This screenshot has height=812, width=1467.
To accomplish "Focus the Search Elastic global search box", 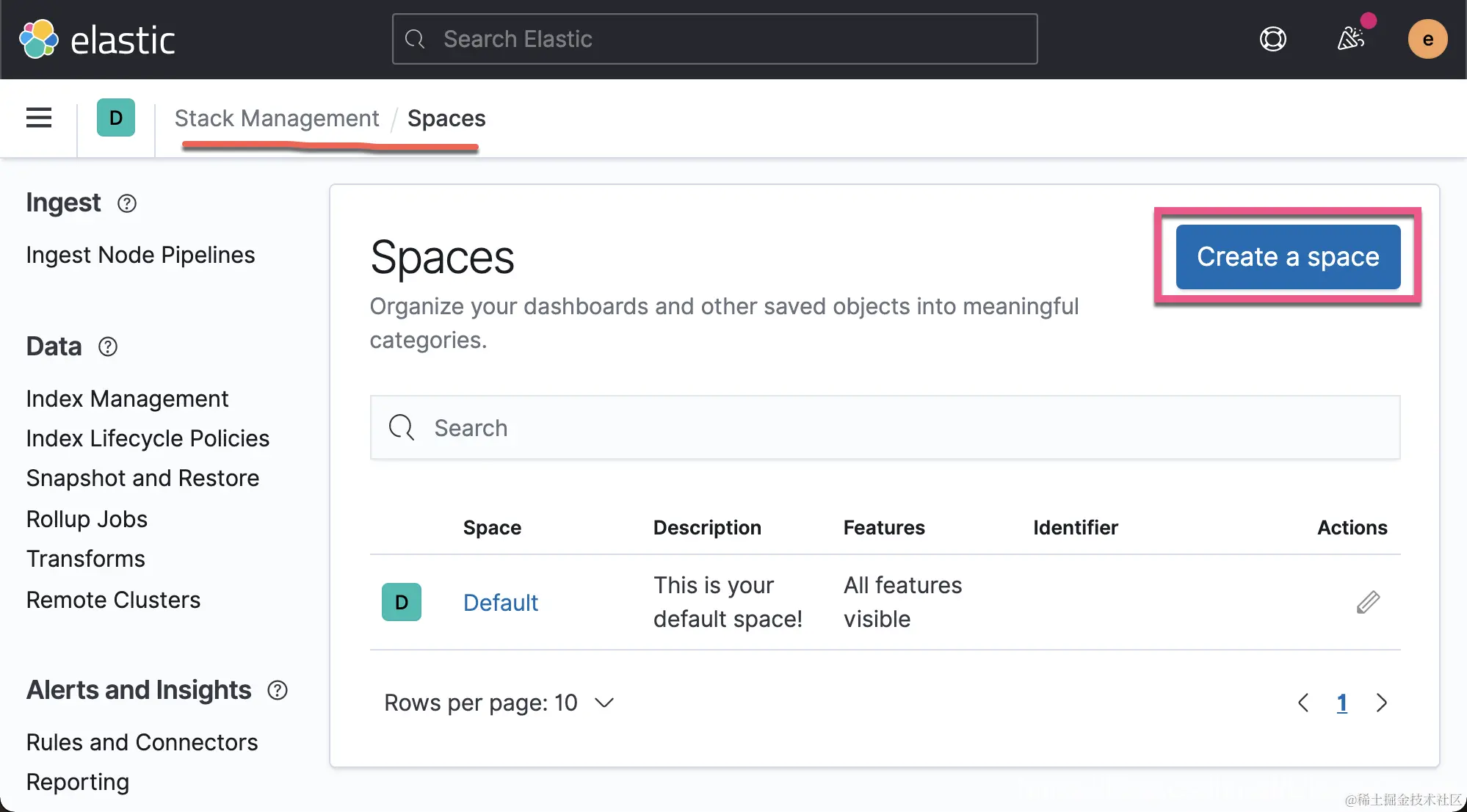I will (714, 39).
